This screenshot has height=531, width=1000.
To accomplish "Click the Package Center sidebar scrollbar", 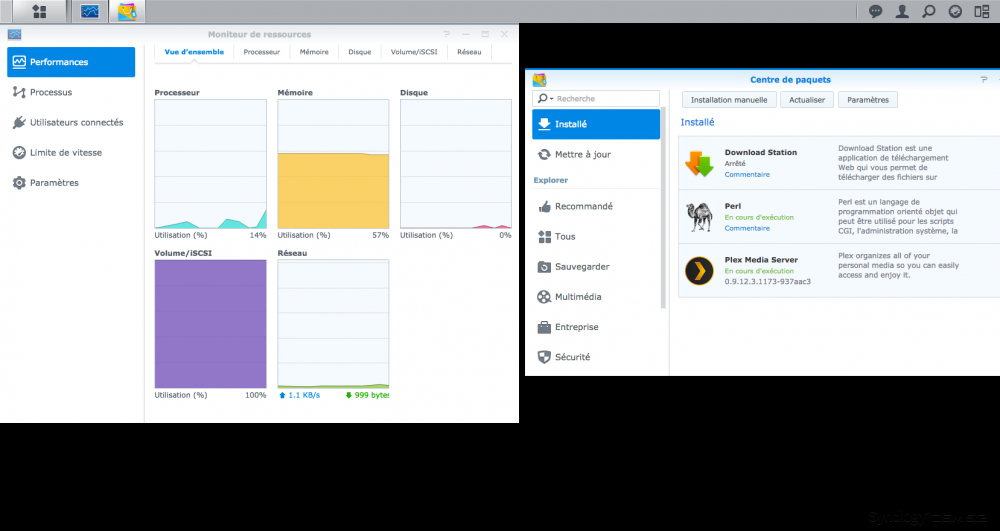I will point(663,208).
